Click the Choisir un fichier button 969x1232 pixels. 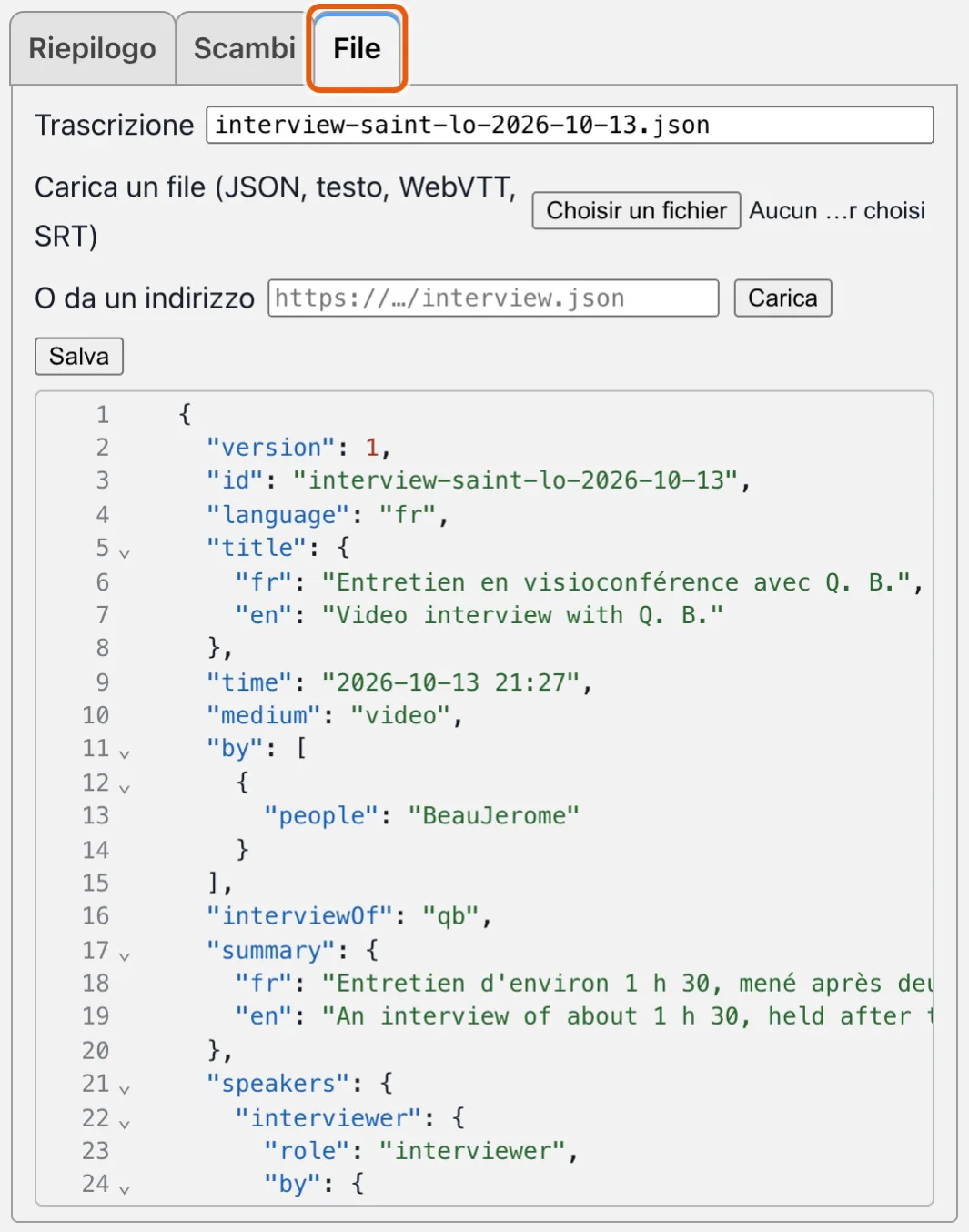pos(636,210)
